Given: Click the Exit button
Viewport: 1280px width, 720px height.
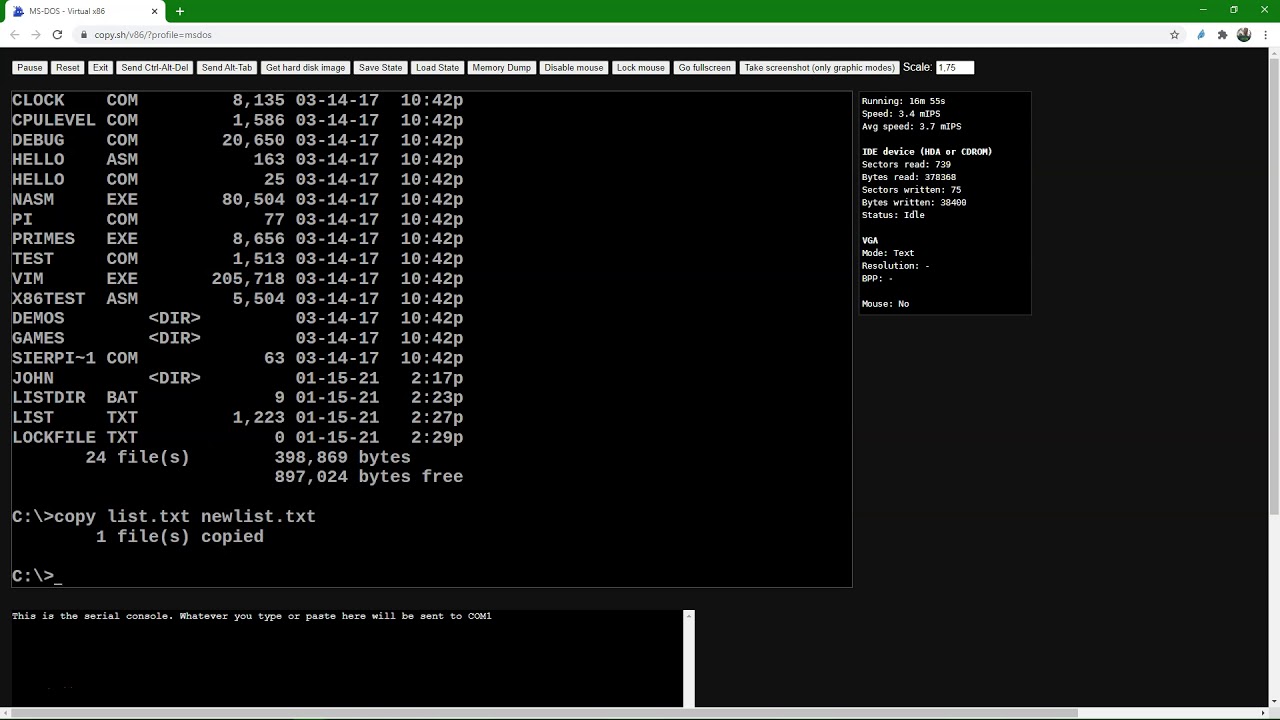Looking at the screenshot, I should [100, 67].
